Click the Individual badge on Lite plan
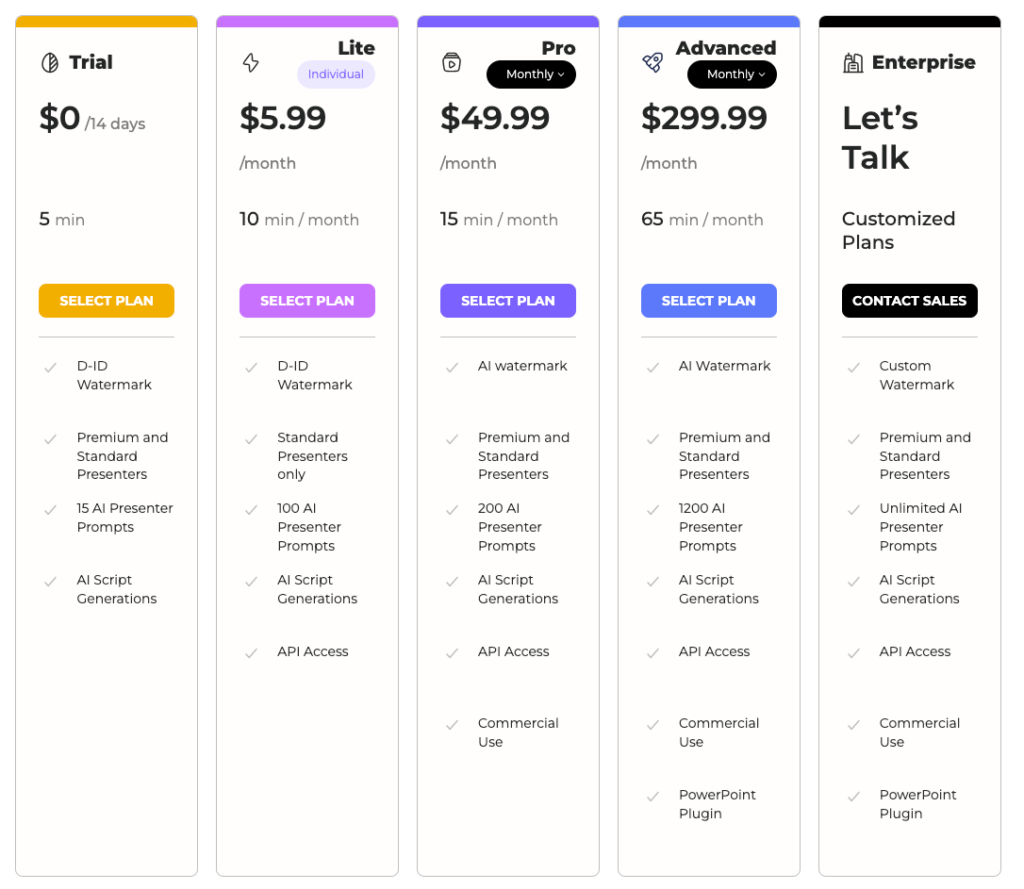The width and height of the screenshot is (1024, 889). [x=335, y=74]
